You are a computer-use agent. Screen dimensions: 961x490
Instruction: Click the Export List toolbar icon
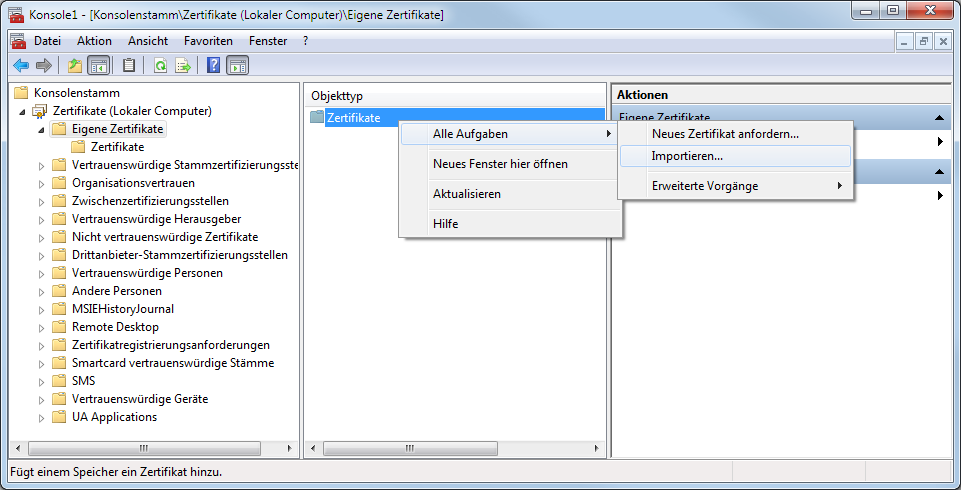(x=183, y=66)
